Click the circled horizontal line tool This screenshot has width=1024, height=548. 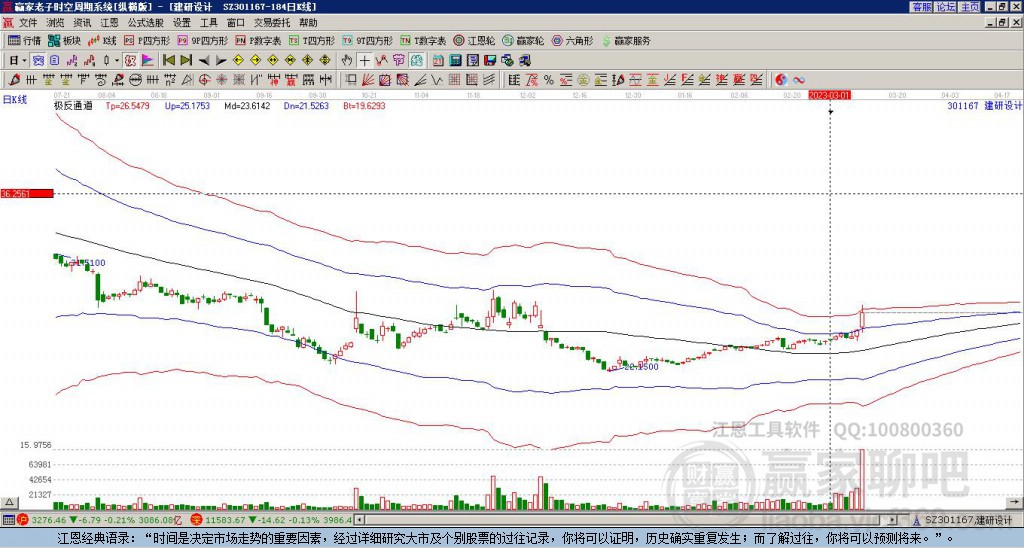pyautogui.click(x=136, y=80)
